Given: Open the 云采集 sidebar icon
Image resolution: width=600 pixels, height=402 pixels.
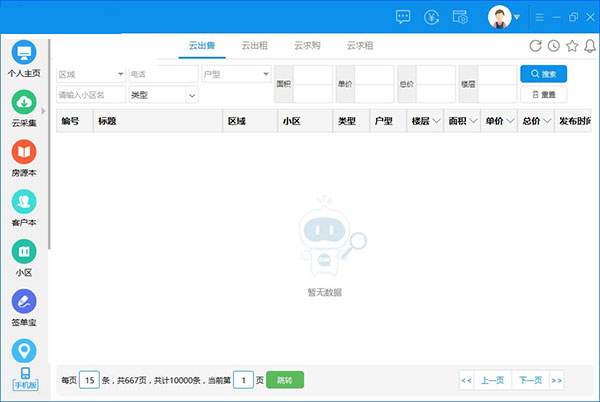Looking at the screenshot, I should point(24,102).
